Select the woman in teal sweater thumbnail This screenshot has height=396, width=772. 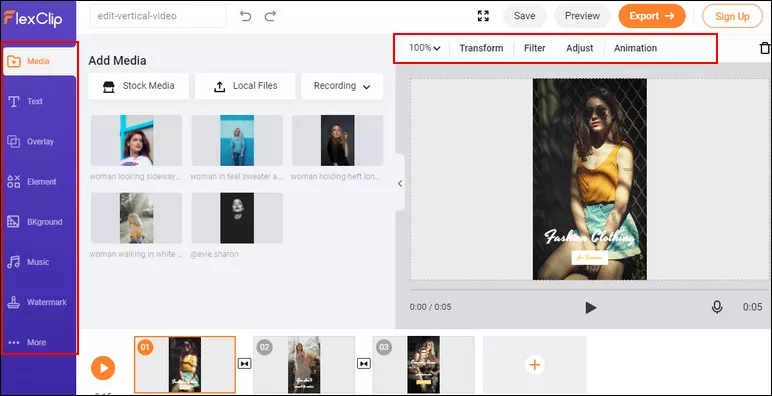point(237,140)
